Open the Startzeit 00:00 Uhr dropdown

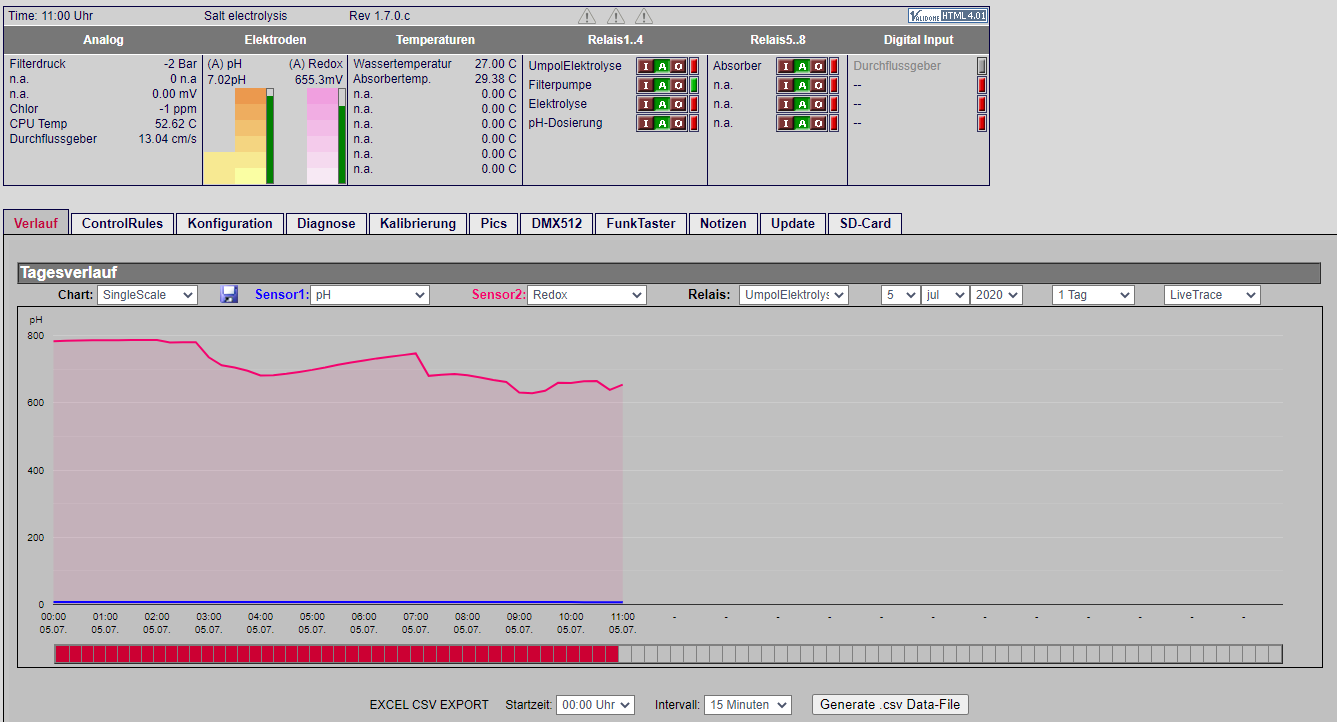595,705
